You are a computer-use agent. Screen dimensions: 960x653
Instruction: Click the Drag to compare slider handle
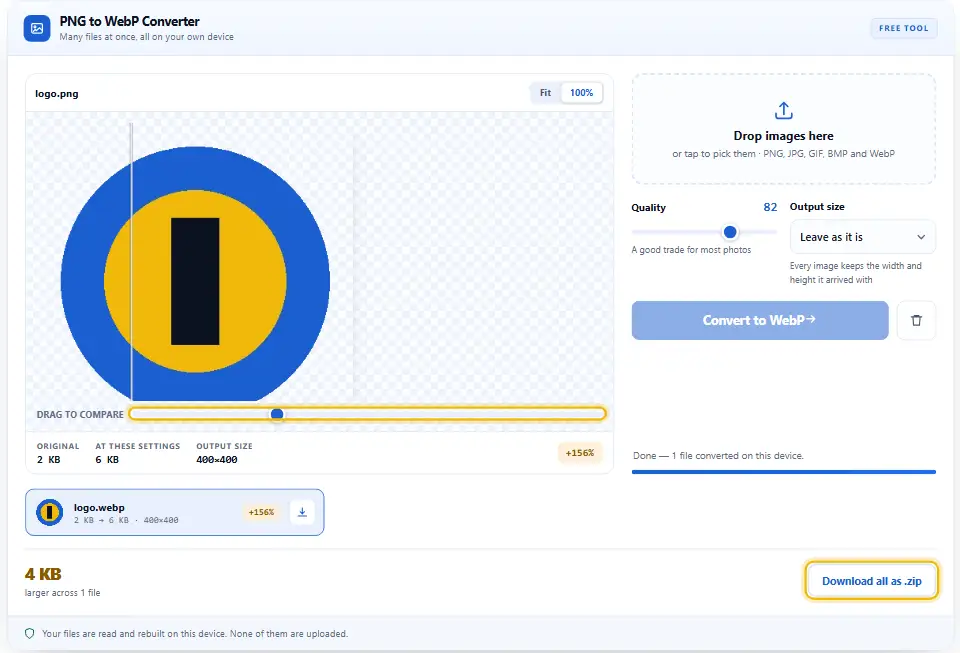click(x=277, y=414)
